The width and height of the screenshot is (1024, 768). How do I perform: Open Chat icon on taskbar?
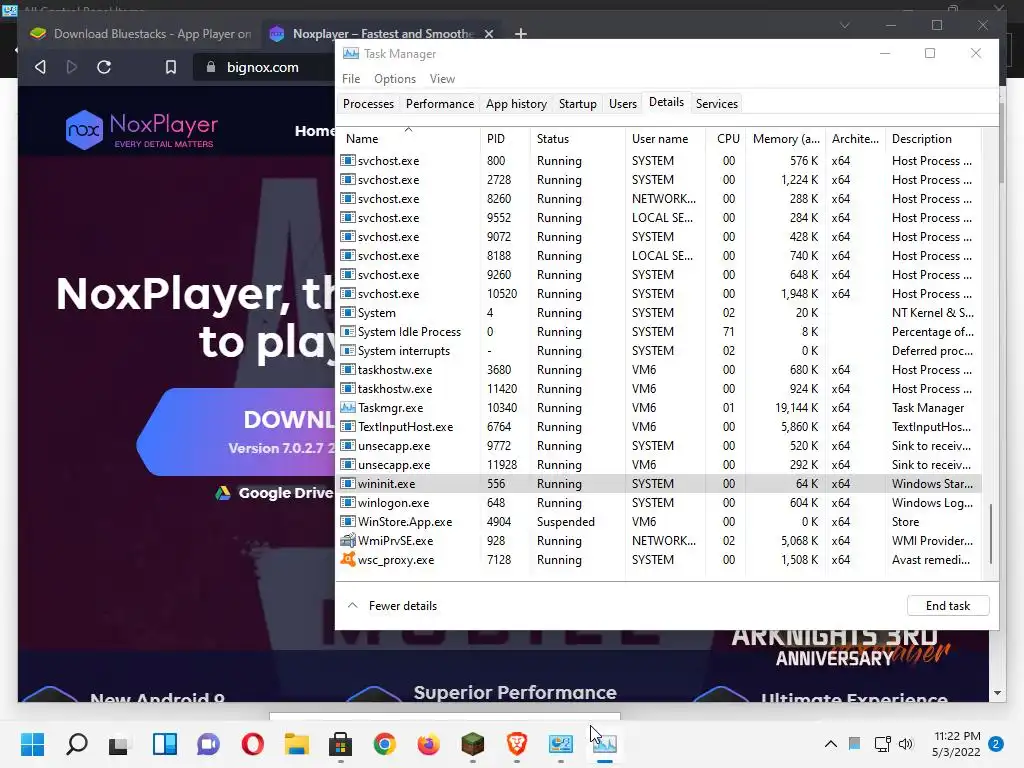pos(208,744)
